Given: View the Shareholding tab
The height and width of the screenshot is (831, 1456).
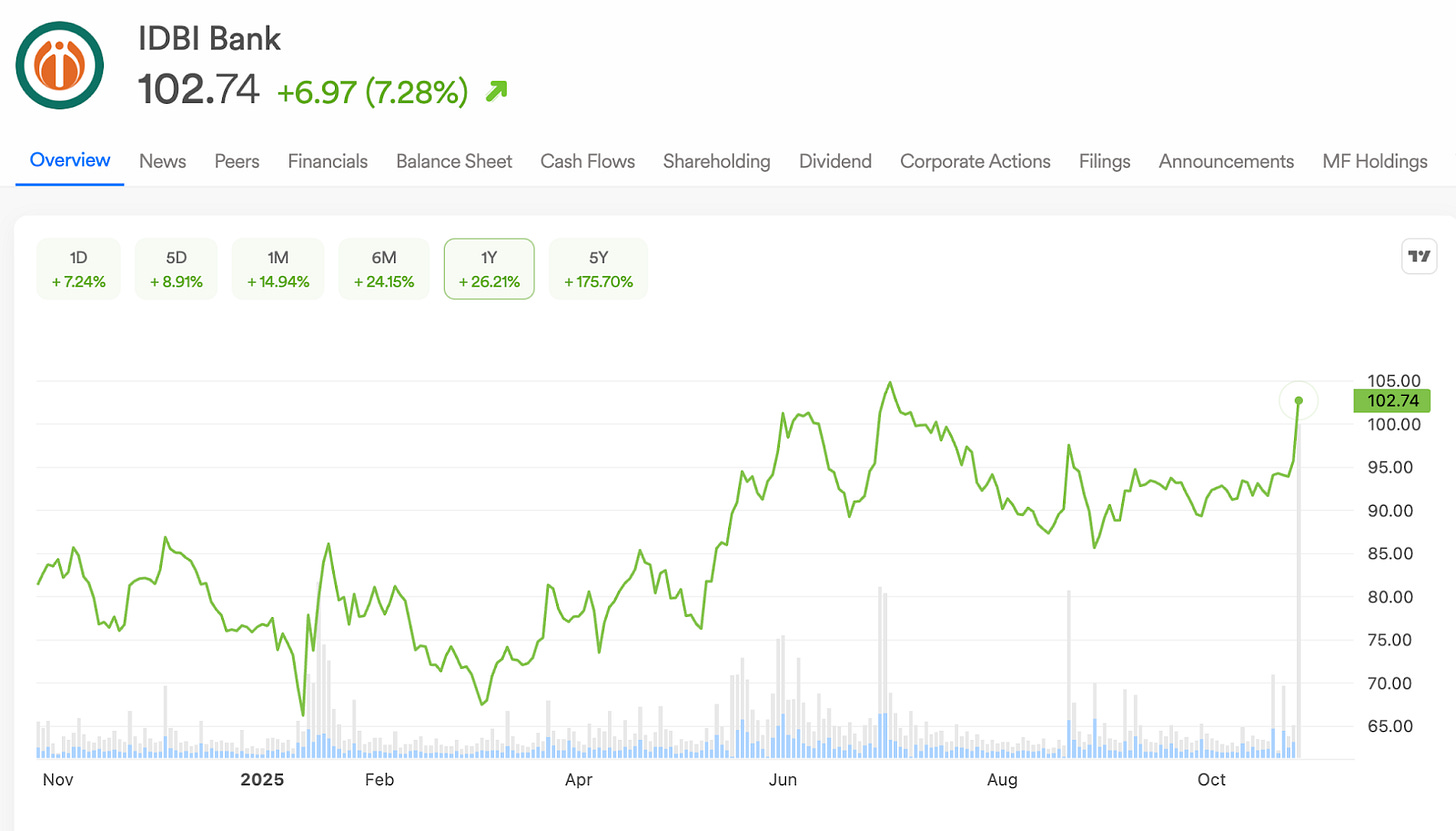Looking at the screenshot, I should tap(717, 161).
